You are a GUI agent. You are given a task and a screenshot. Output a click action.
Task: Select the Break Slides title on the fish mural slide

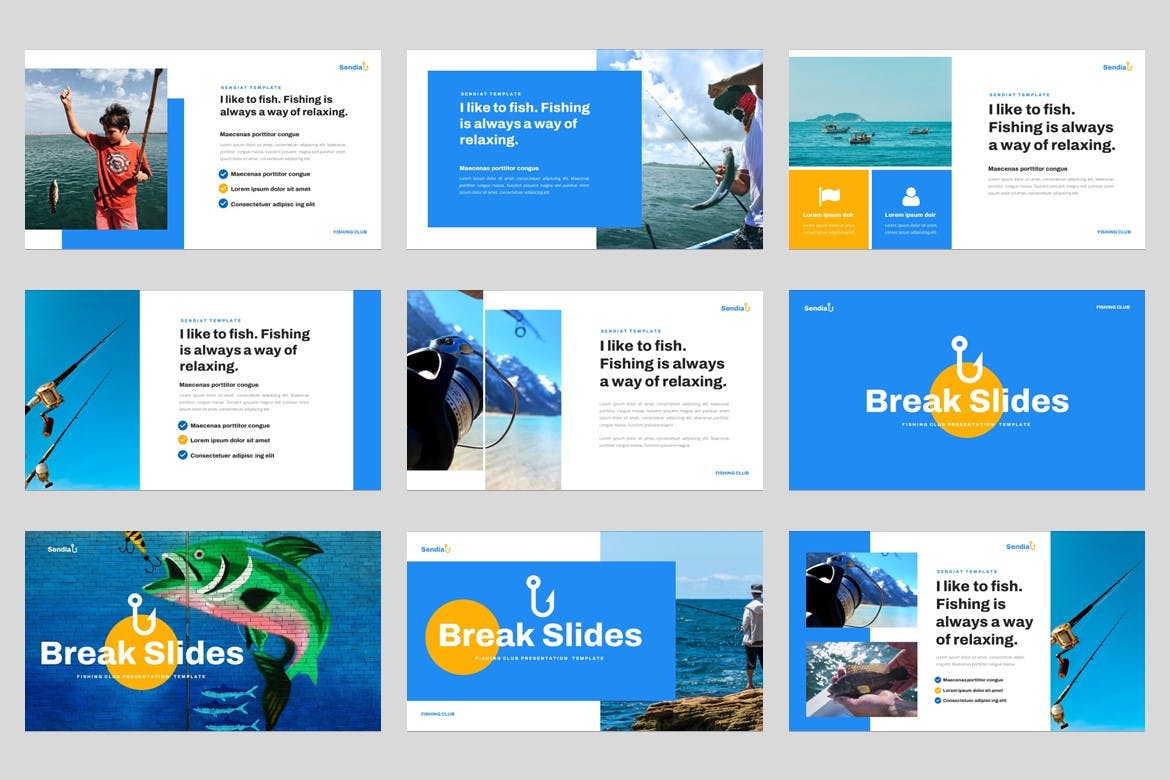pyautogui.click(x=142, y=654)
